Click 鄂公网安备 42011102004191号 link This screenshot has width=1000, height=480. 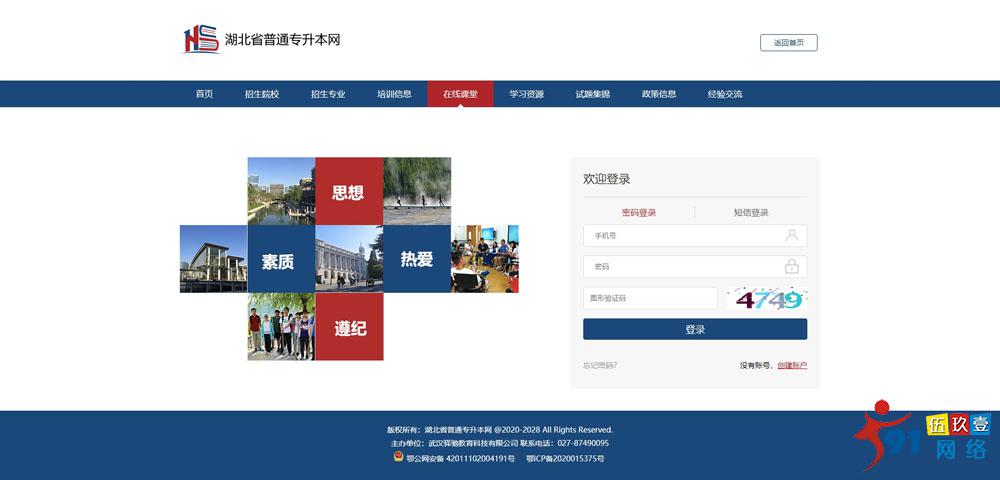click(x=460, y=458)
